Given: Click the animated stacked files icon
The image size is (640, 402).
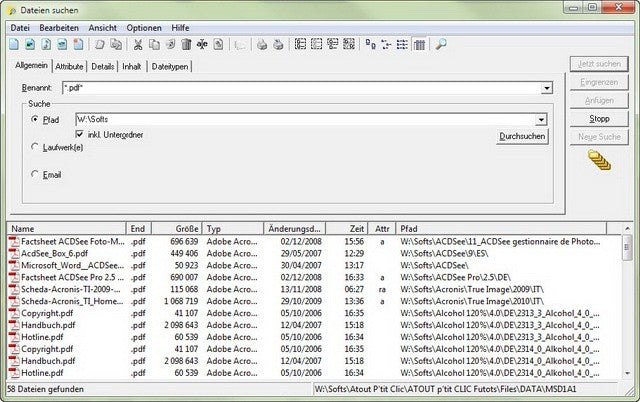Looking at the screenshot, I should (599, 160).
